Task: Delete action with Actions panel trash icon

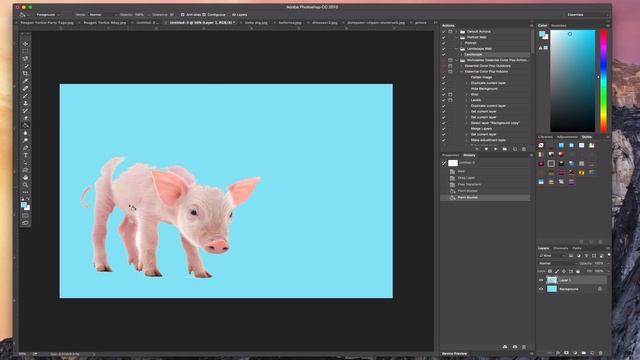Action: point(524,149)
